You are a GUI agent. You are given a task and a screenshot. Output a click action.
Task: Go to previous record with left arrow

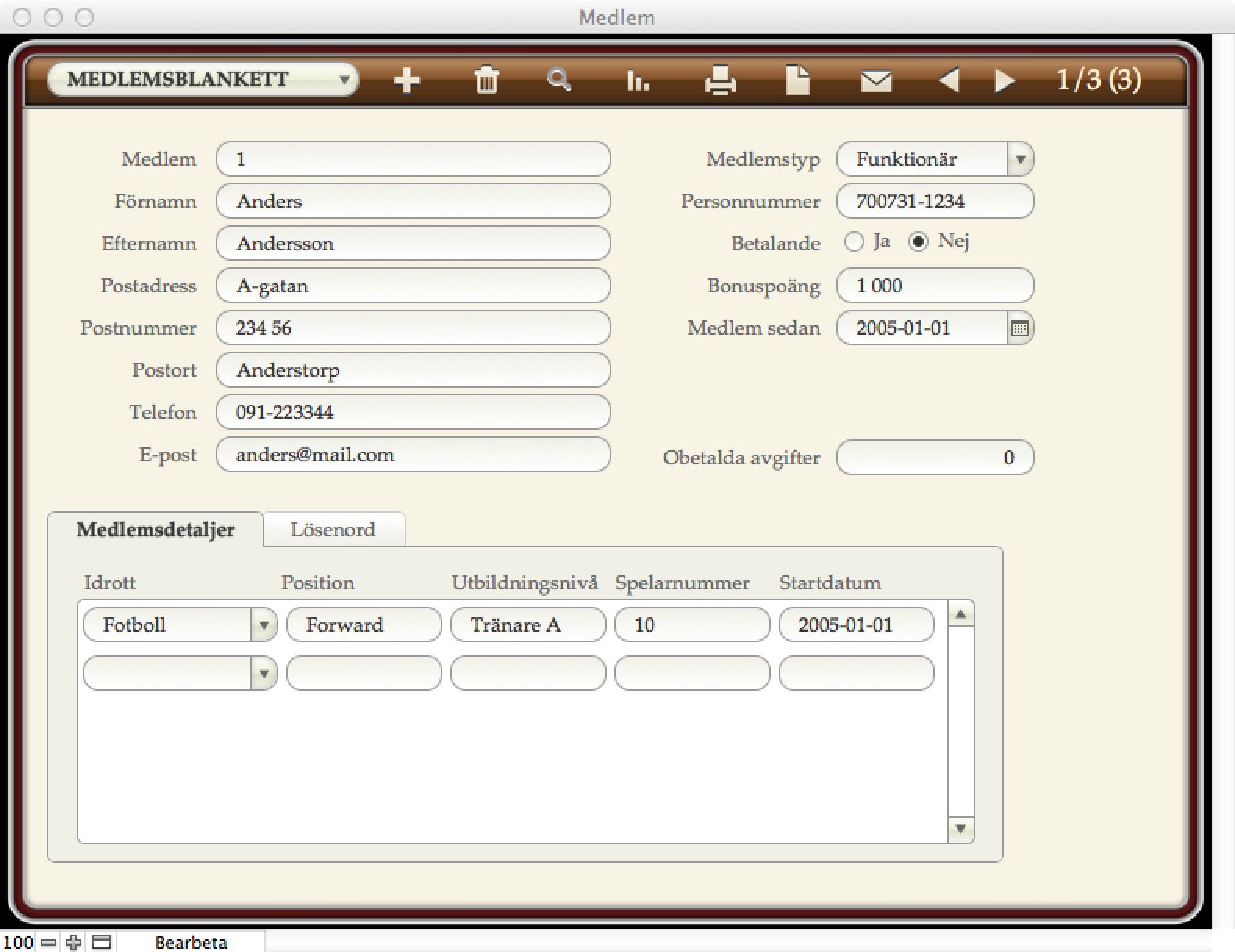[x=948, y=80]
